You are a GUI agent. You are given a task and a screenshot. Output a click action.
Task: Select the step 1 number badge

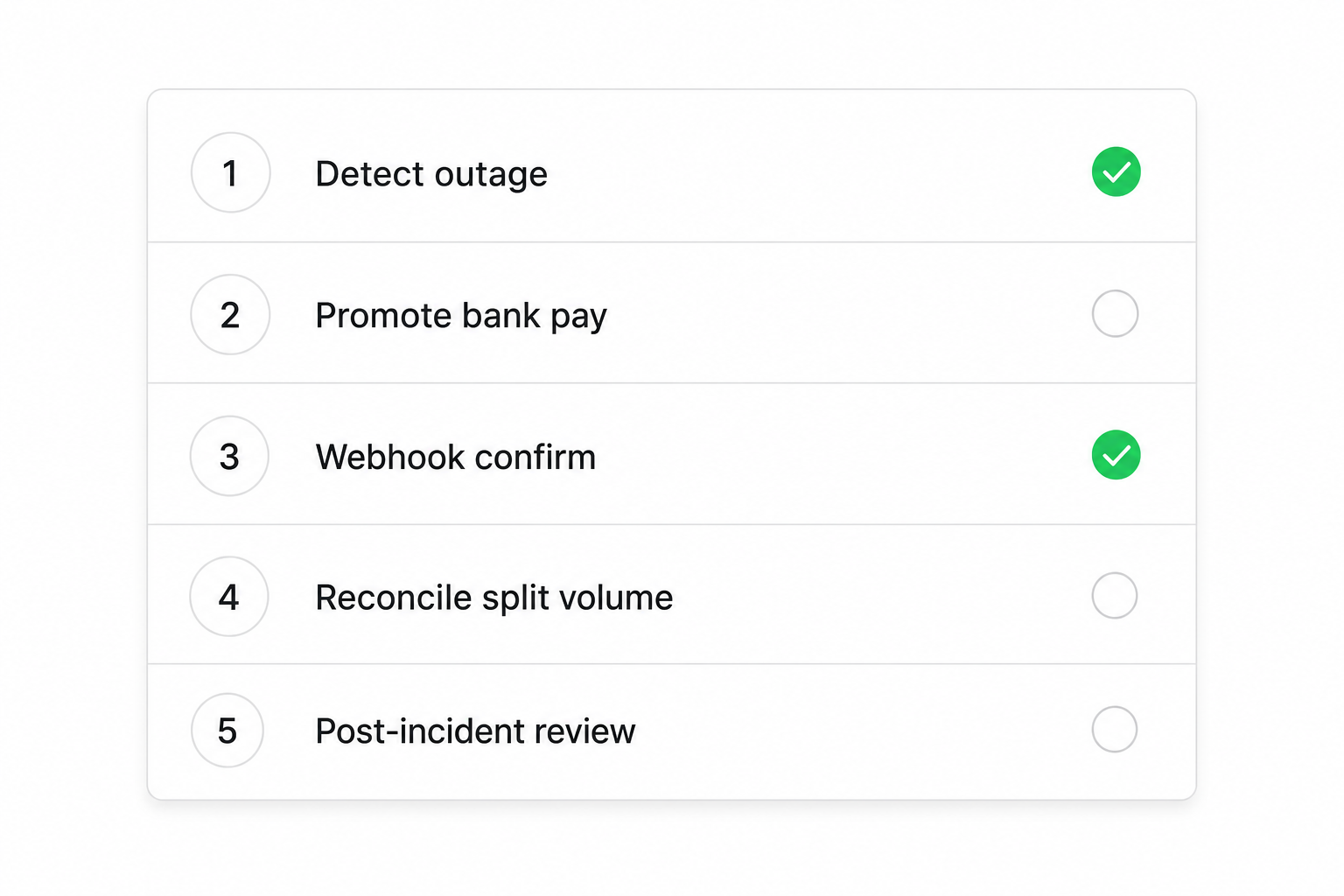tap(231, 172)
